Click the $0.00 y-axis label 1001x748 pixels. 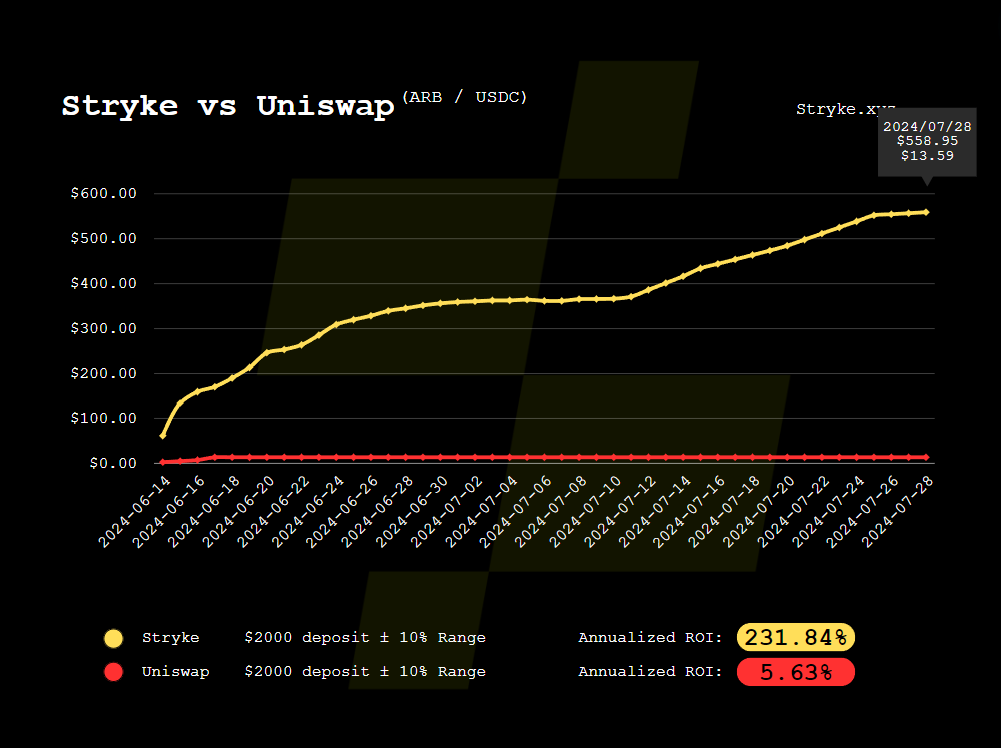click(x=112, y=463)
